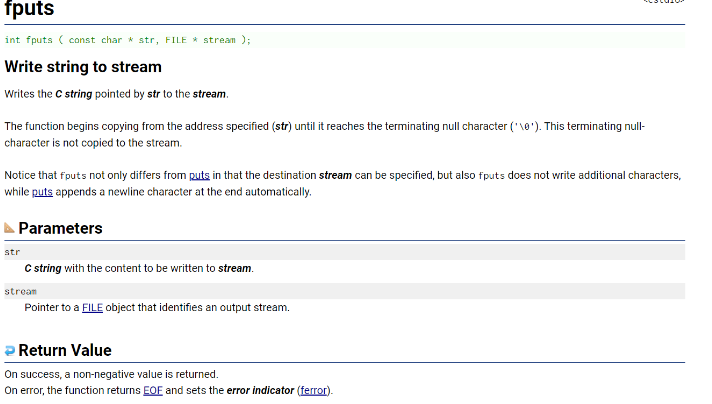712x404 pixels.
Task: Open the puts link after "while"
Action: [x=42, y=192]
